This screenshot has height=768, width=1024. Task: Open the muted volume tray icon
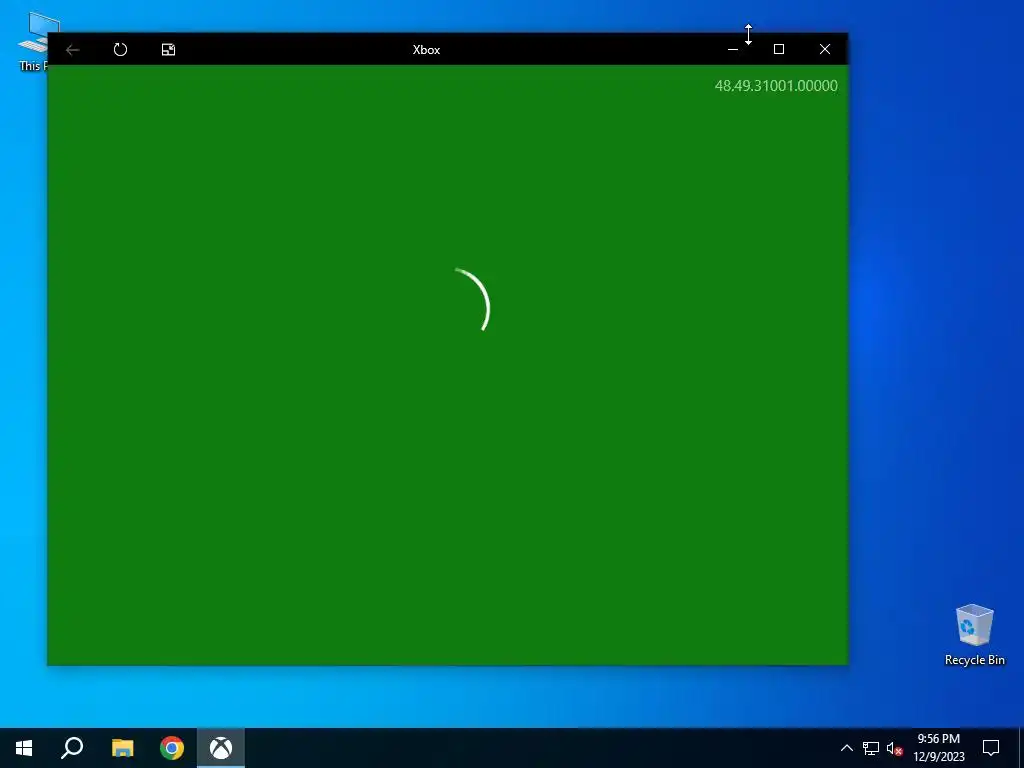(895, 748)
